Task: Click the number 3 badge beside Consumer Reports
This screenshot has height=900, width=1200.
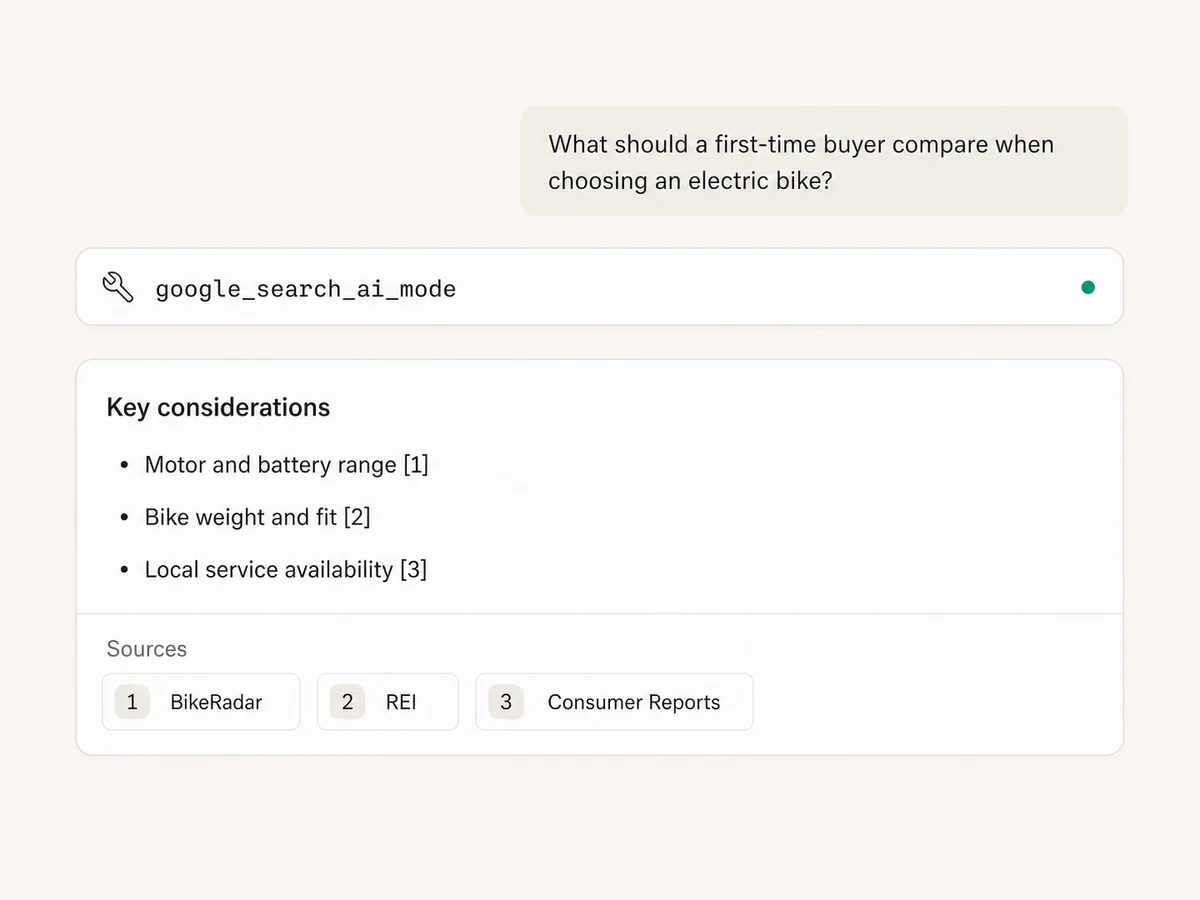Action: [x=506, y=702]
